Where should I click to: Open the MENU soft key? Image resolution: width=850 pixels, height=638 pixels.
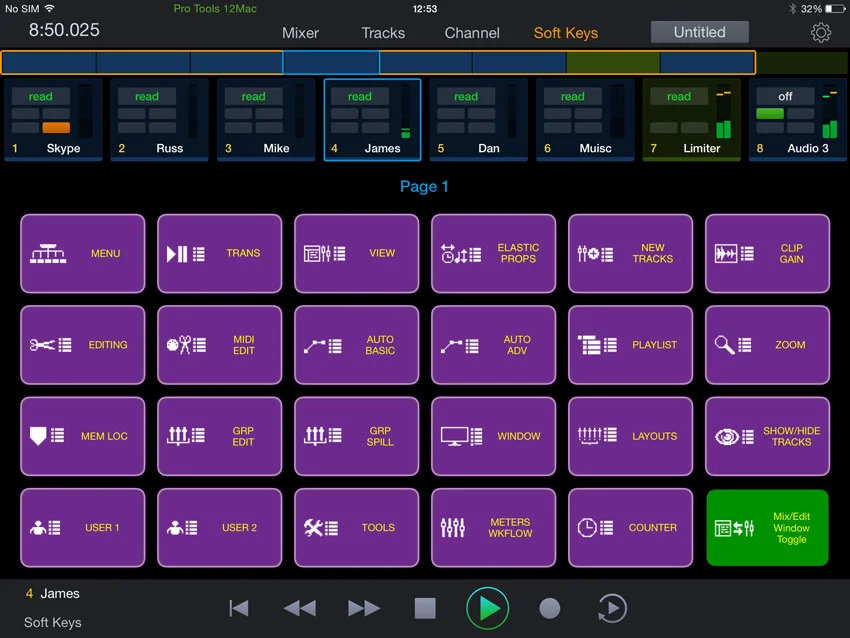[82, 254]
